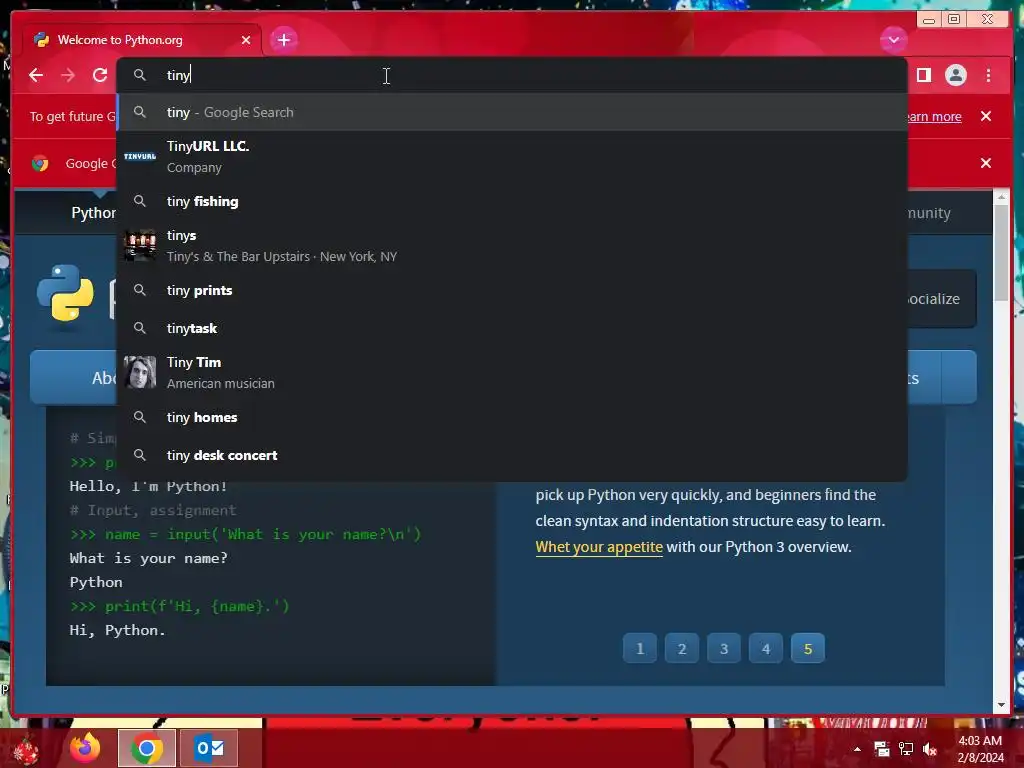This screenshot has height=768, width=1024.
Task: Select the 'tinytask' suggestion
Action: (512, 328)
